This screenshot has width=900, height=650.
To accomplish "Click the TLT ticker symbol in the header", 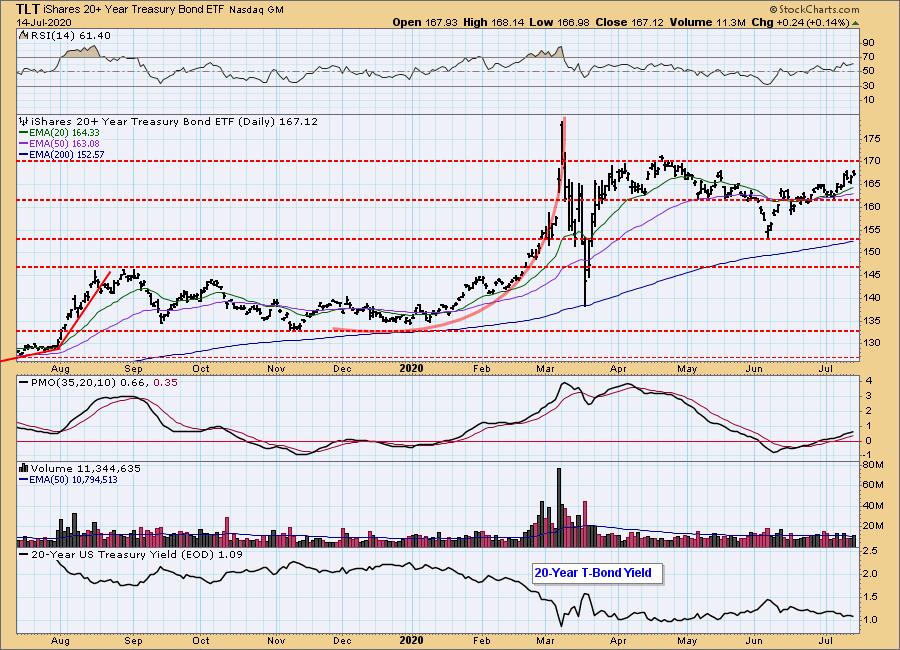I will [x=28, y=9].
